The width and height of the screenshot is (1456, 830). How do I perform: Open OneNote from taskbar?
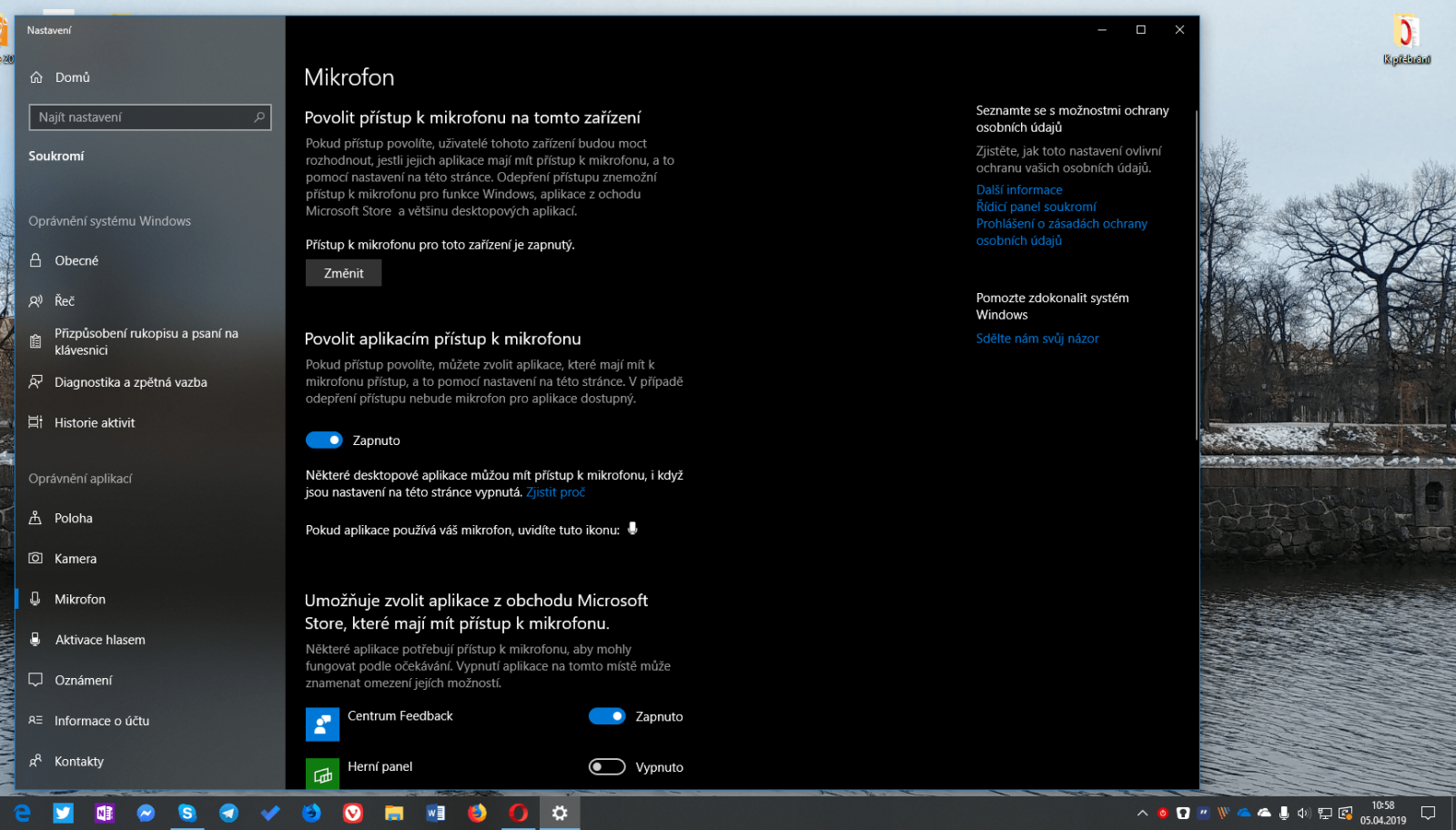[105, 813]
